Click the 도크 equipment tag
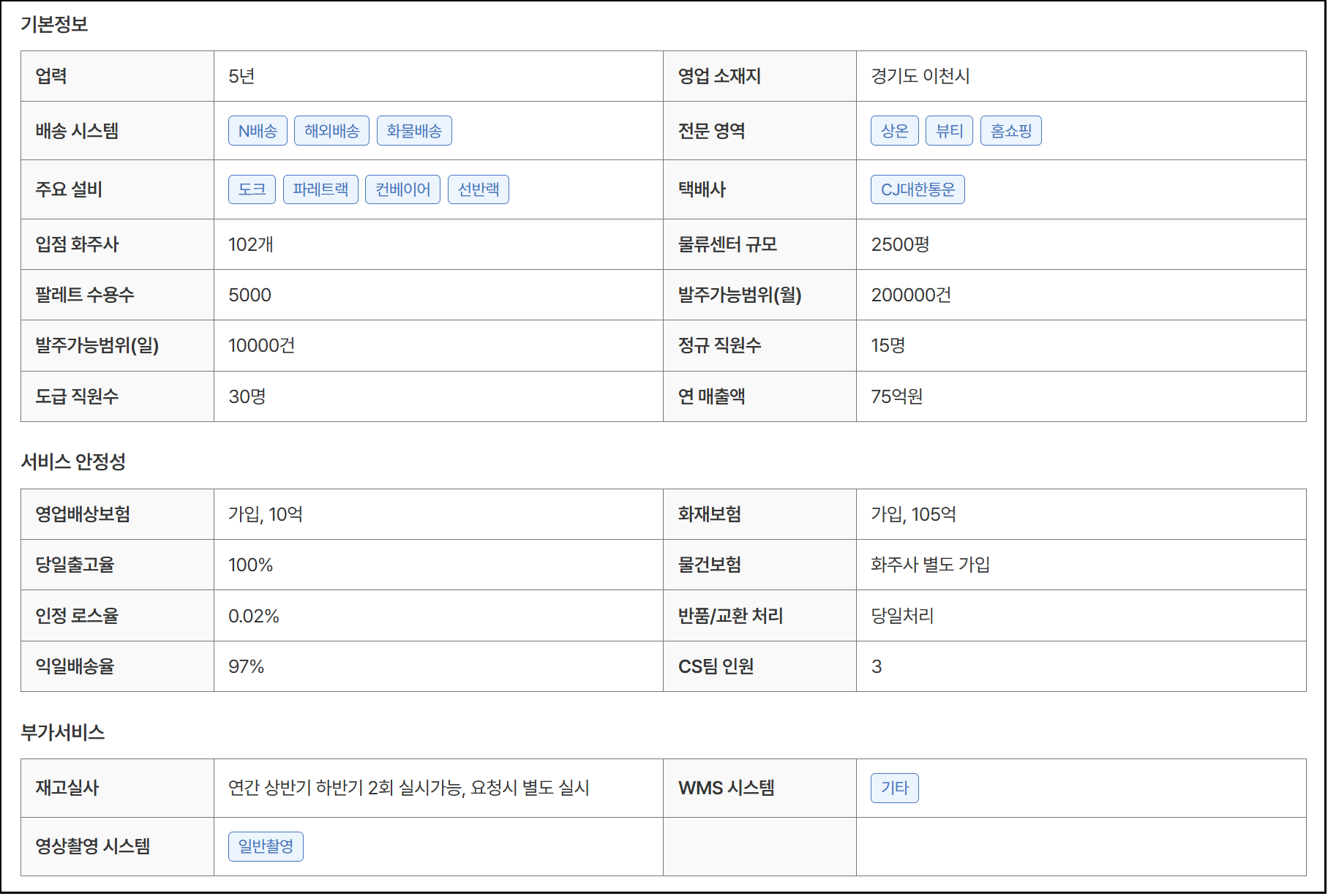This screenshot has width=1328, height=896. 252,189
